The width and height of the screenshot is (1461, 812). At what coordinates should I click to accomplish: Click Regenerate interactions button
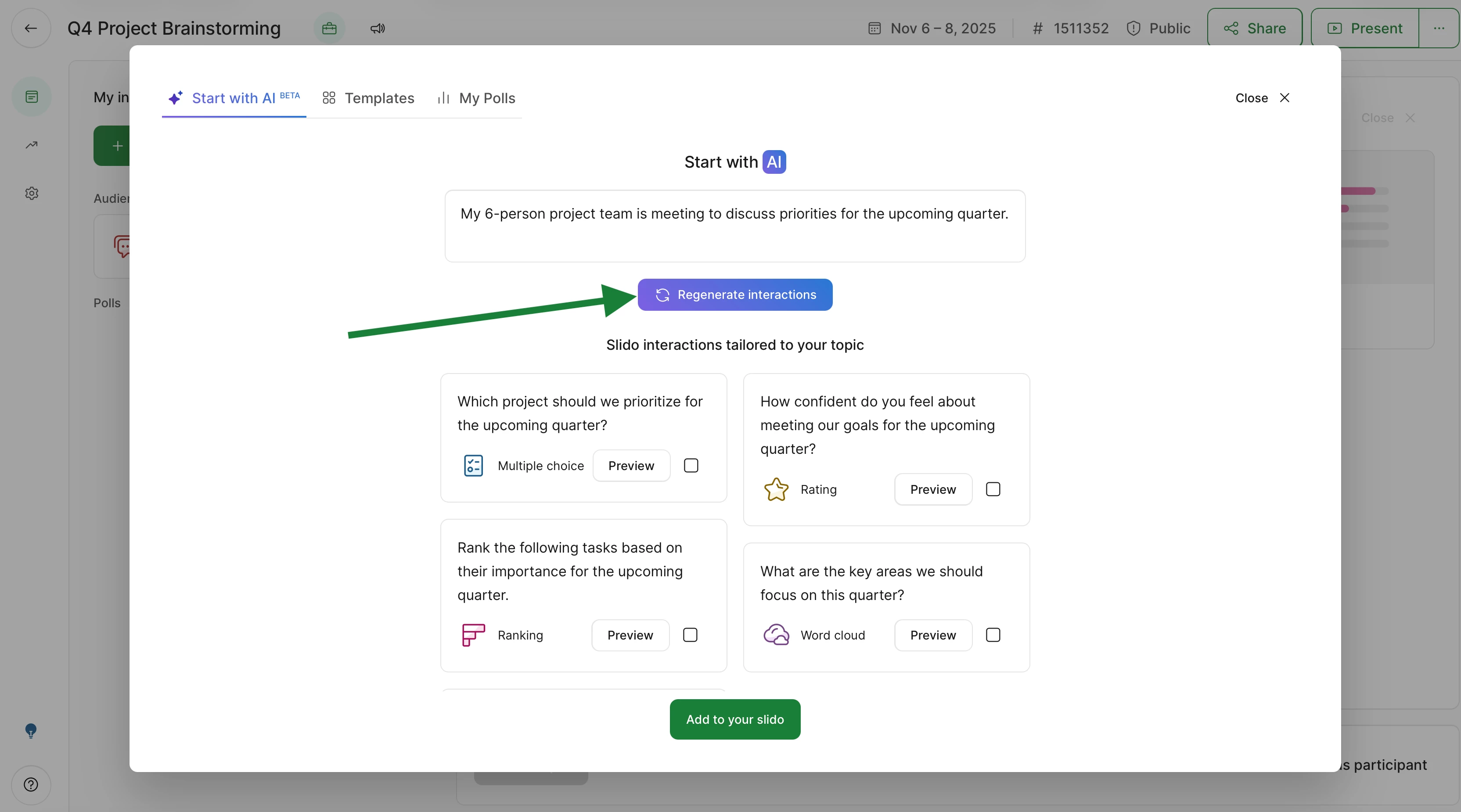point(735,295)
